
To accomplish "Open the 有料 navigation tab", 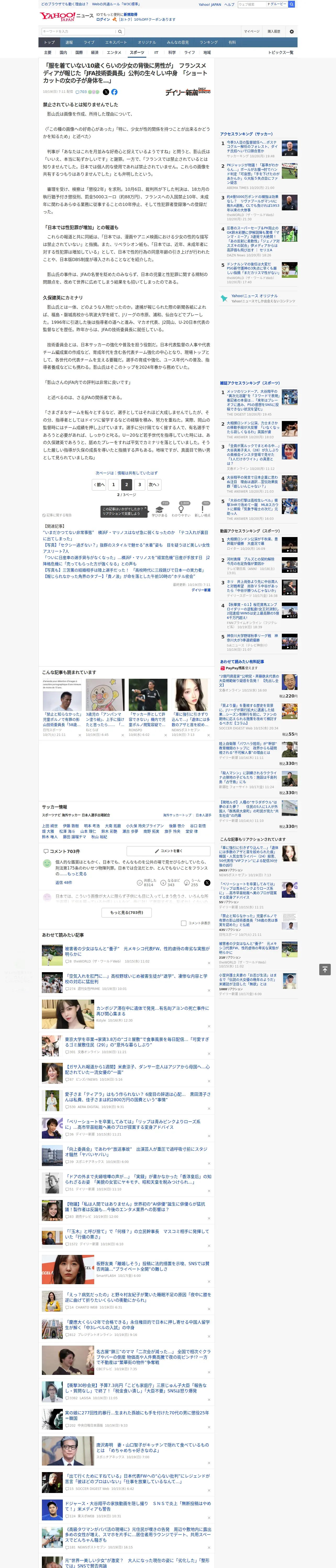I will pyautogui.click(x=232, y=43).
